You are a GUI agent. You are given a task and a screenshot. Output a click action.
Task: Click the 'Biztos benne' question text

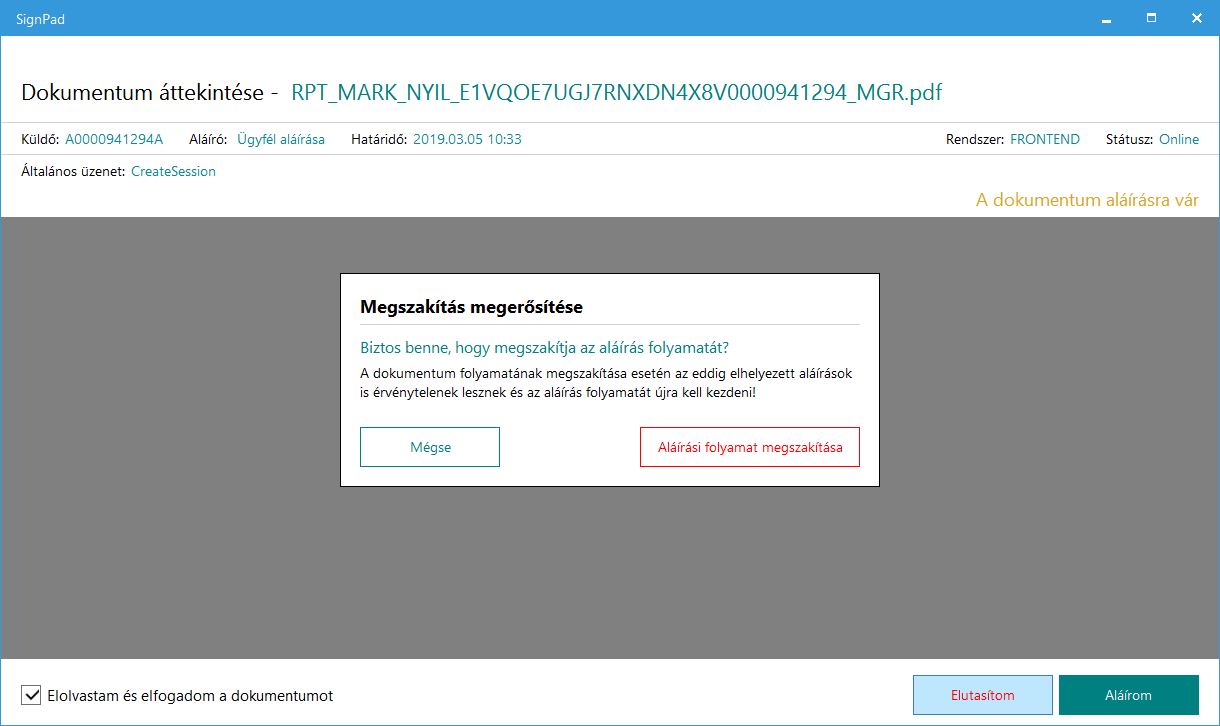[x=544, y=348]
